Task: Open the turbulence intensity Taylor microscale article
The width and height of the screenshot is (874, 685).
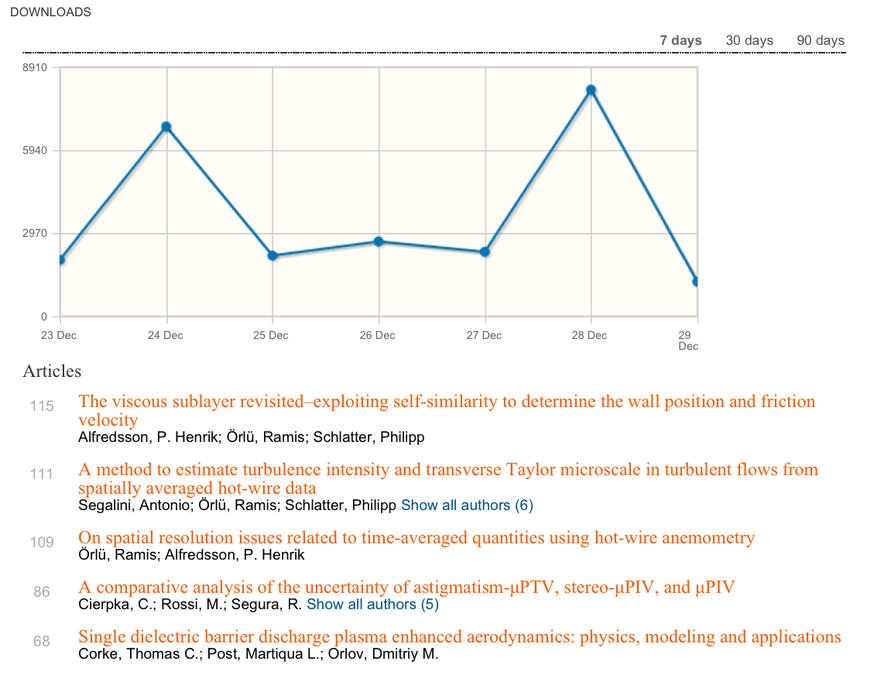Action: pos(447,470)
